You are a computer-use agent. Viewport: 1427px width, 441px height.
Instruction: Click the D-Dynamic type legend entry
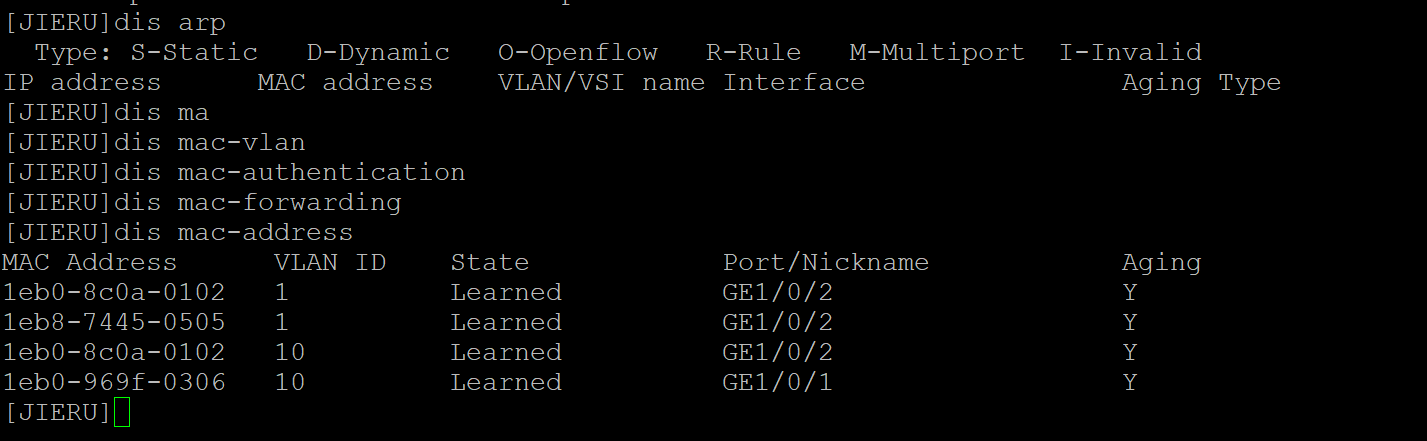378,52
